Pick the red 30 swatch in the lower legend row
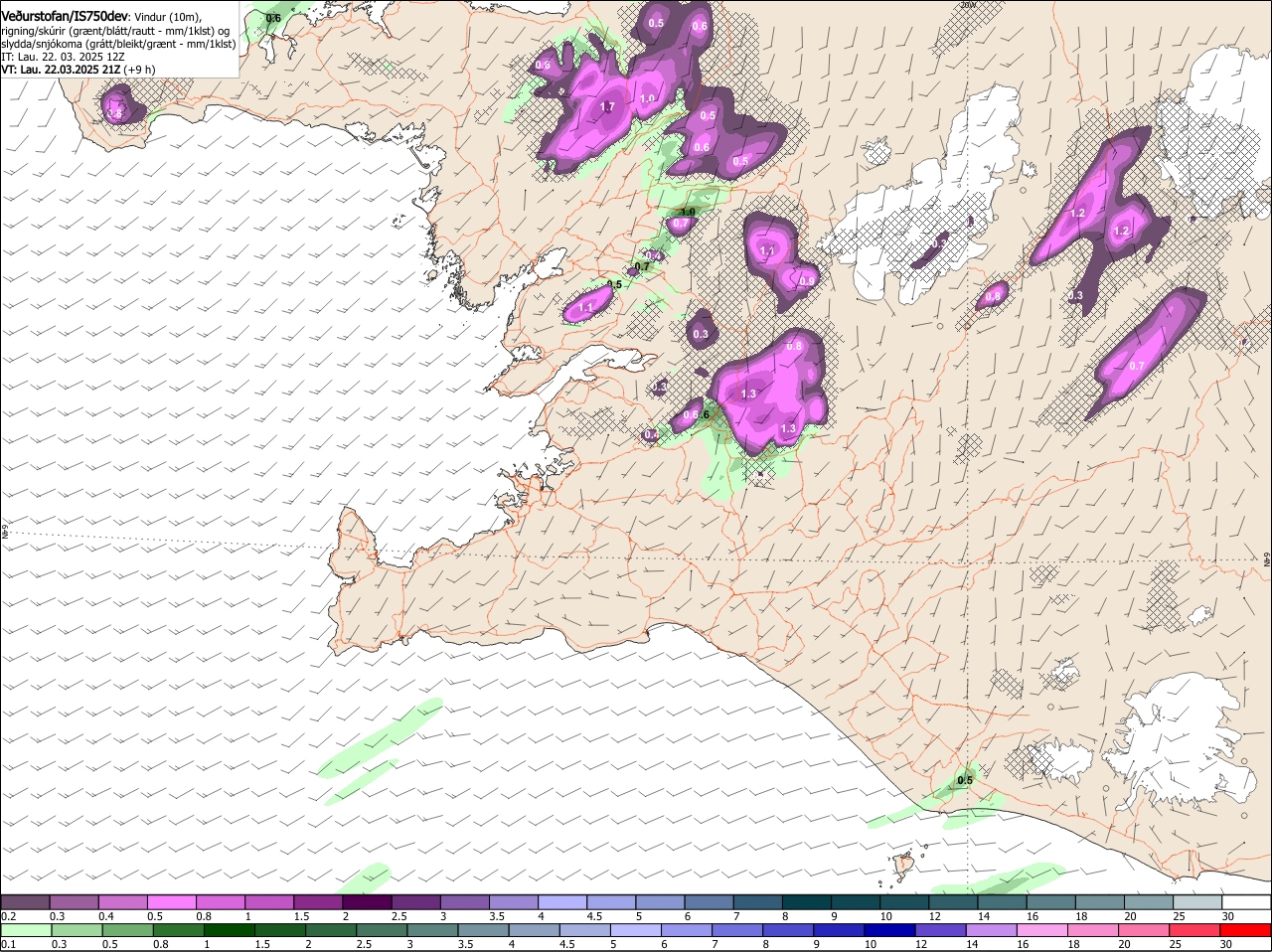The width and height of the screenshot is (1272, 952). pos(1245,930)
